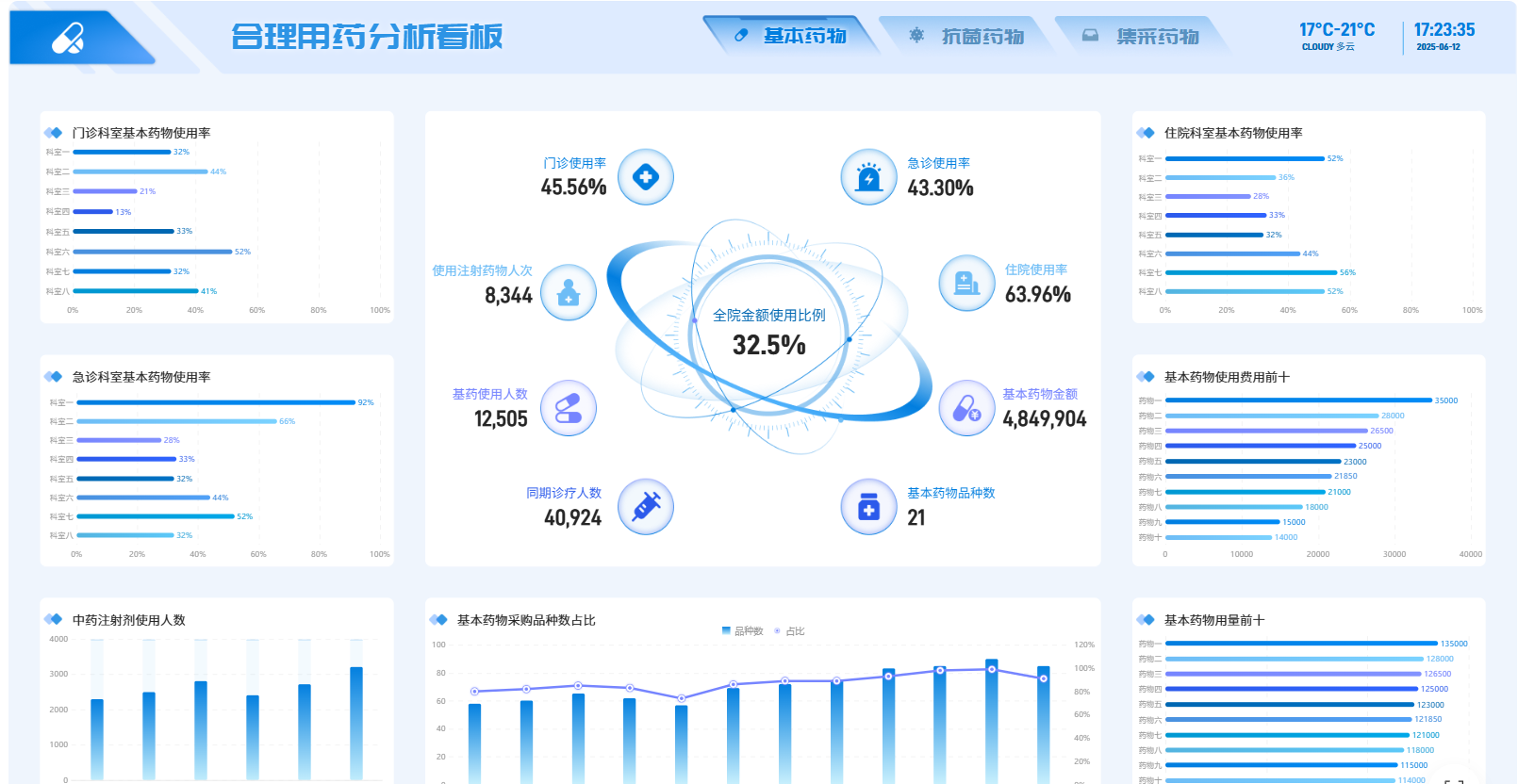Toggle the 占比 legend series

[789, 631]
